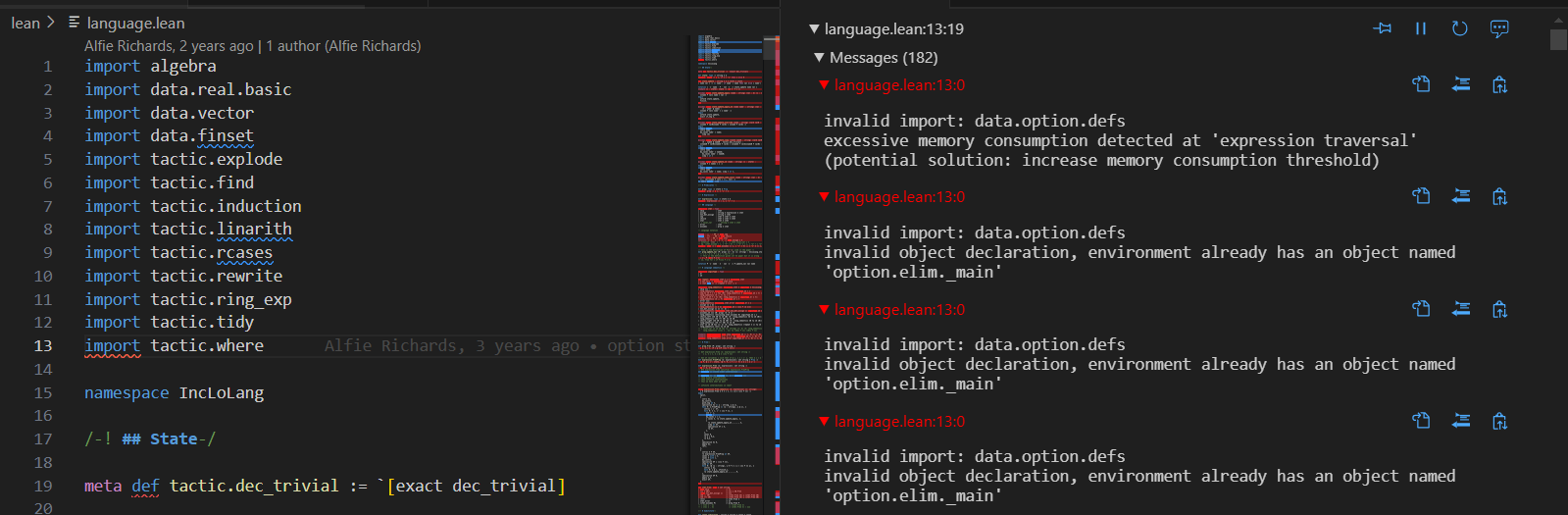Click clipboard icon on the third error message
This screenshot has width=1568, height=515.
point(1499,310)
